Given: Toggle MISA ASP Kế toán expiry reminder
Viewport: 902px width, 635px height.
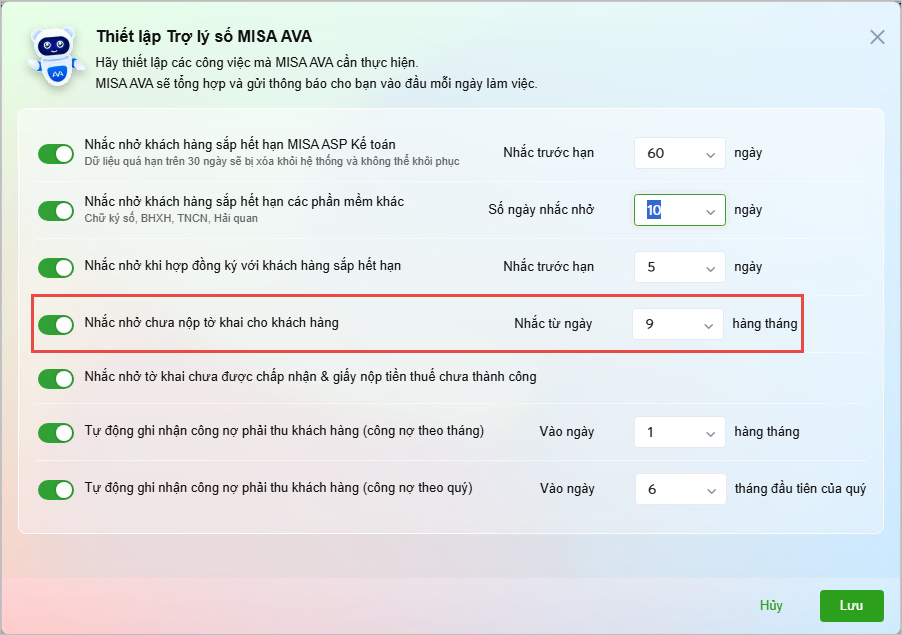Looking at the screenshot, I should tap(56, 154).
